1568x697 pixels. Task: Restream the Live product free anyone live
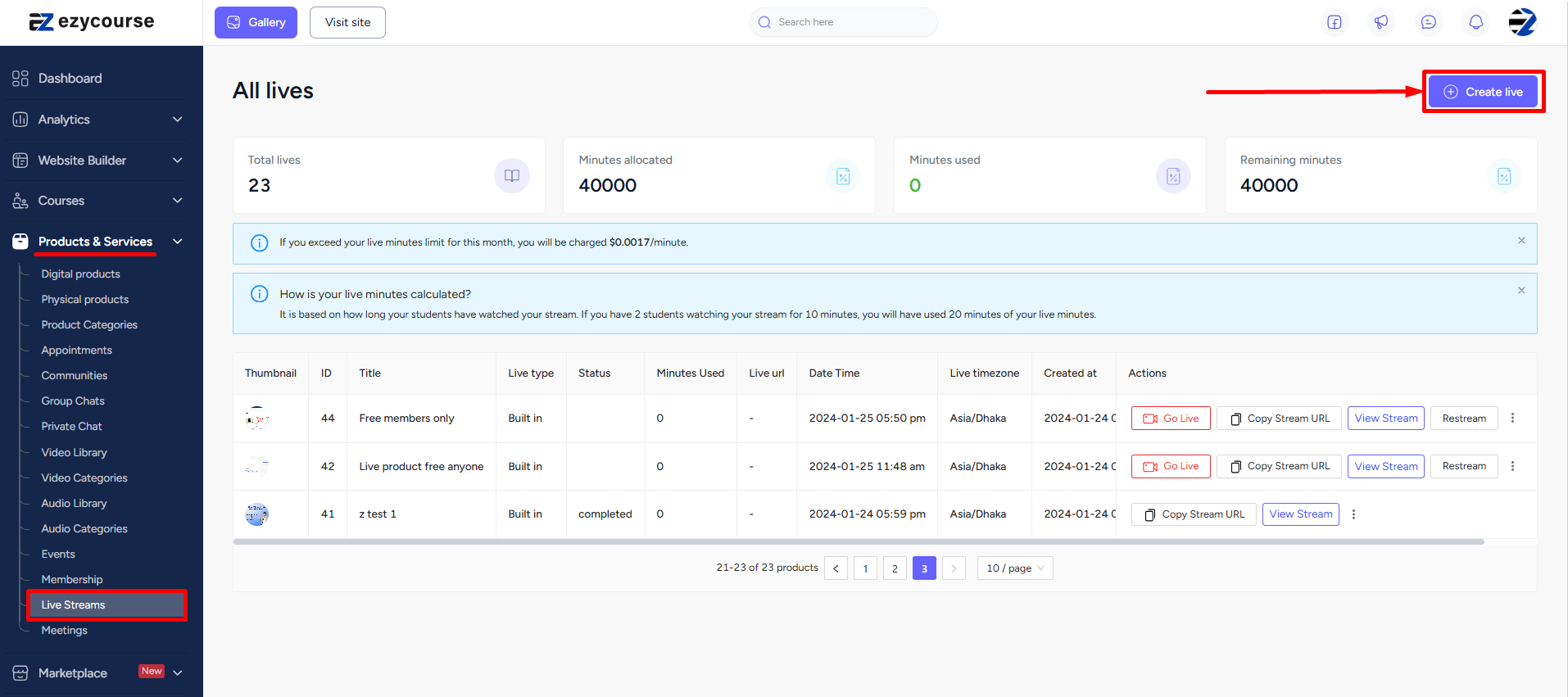pyautogui.click(x=1464, y=466)
